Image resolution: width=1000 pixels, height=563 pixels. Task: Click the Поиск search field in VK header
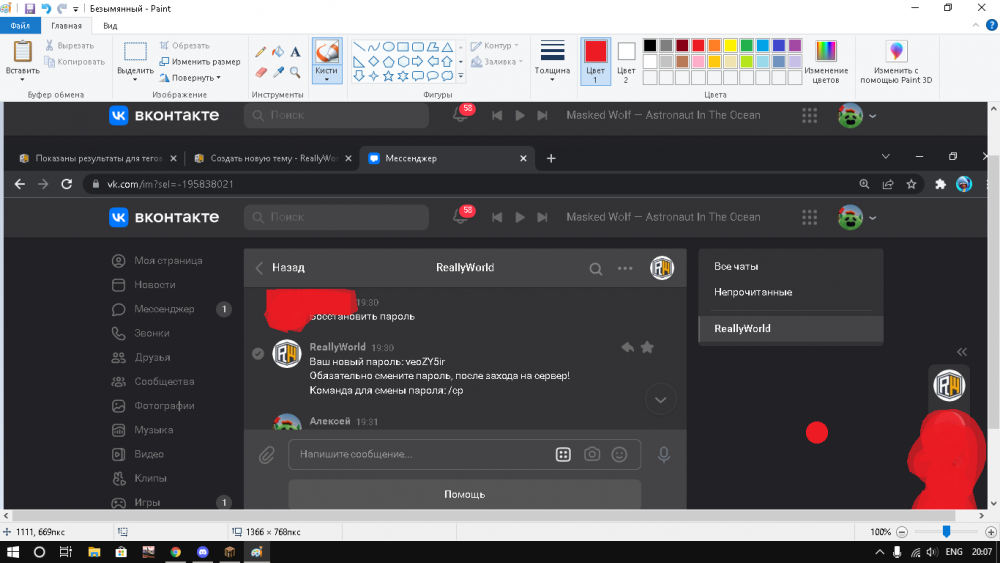coord(336,217)
